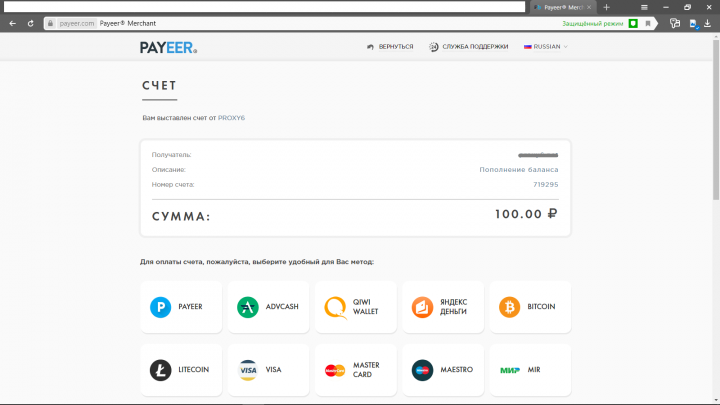Image resolution: width=720 pixels, height=405 pixels.
Task: Go back using the browser back arrow
Action: (12, 23)
